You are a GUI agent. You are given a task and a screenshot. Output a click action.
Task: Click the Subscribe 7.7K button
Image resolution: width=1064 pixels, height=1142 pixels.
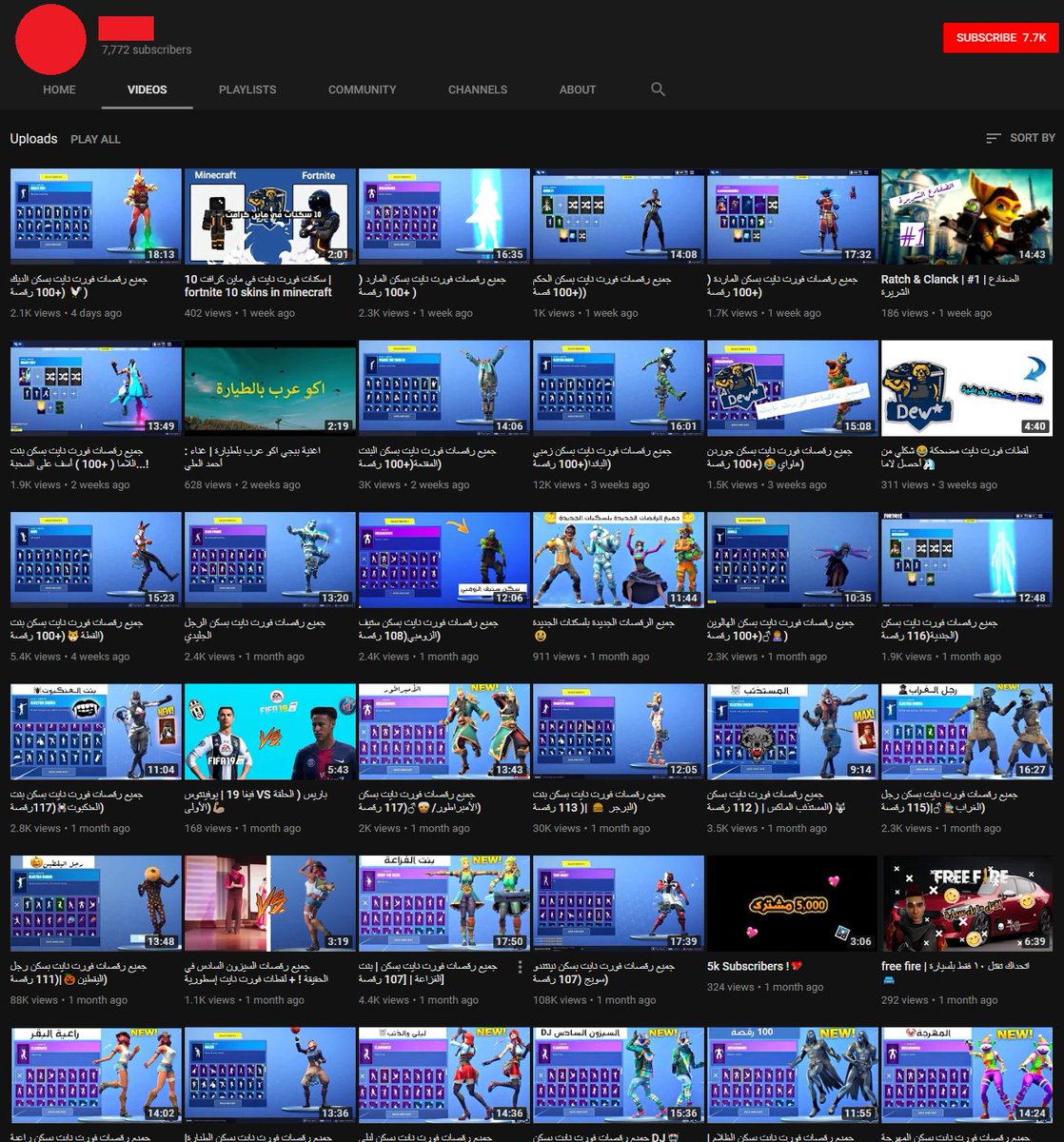1000,38
